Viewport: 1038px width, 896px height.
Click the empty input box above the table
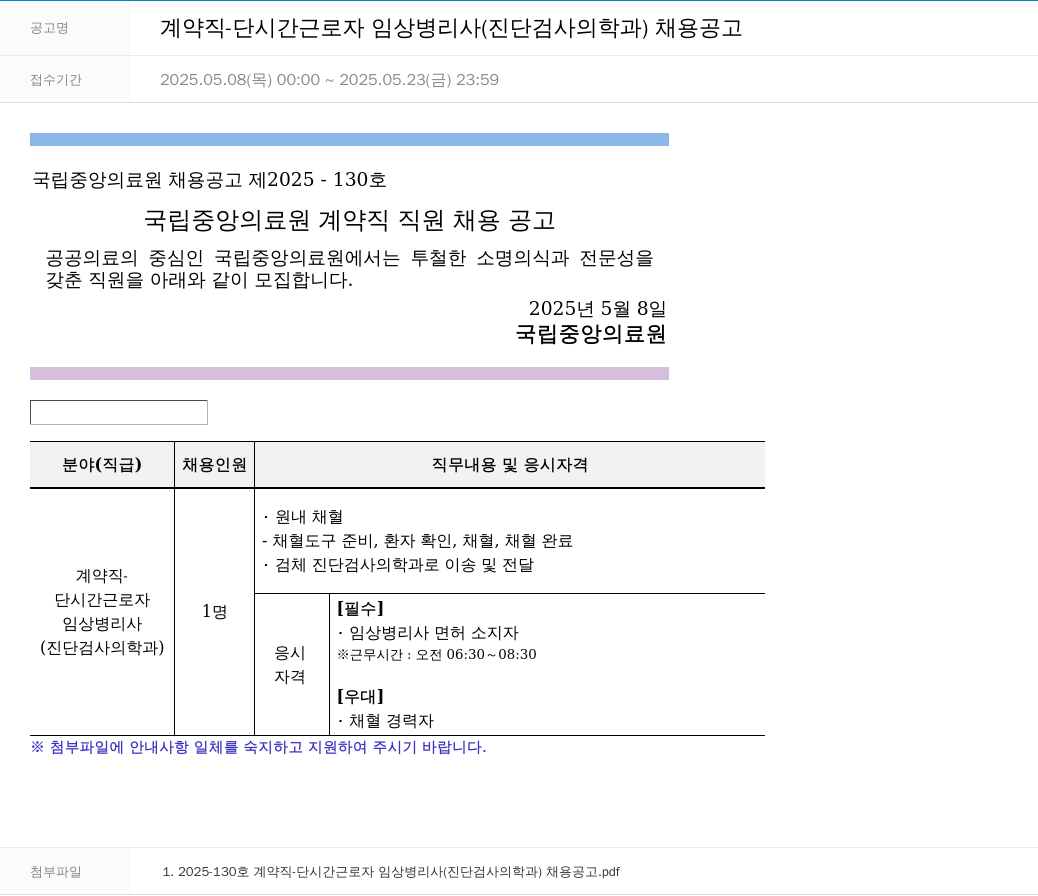point(118,413)
